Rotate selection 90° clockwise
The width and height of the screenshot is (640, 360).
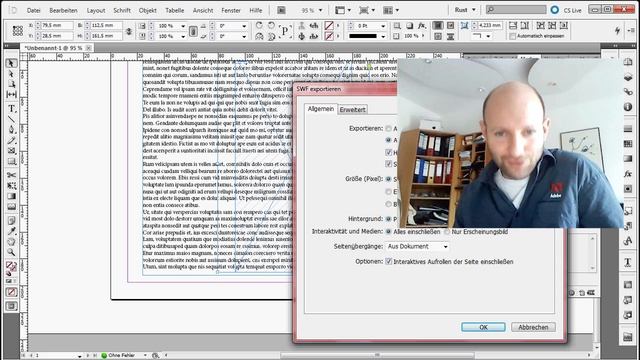[x=259, y=25]
